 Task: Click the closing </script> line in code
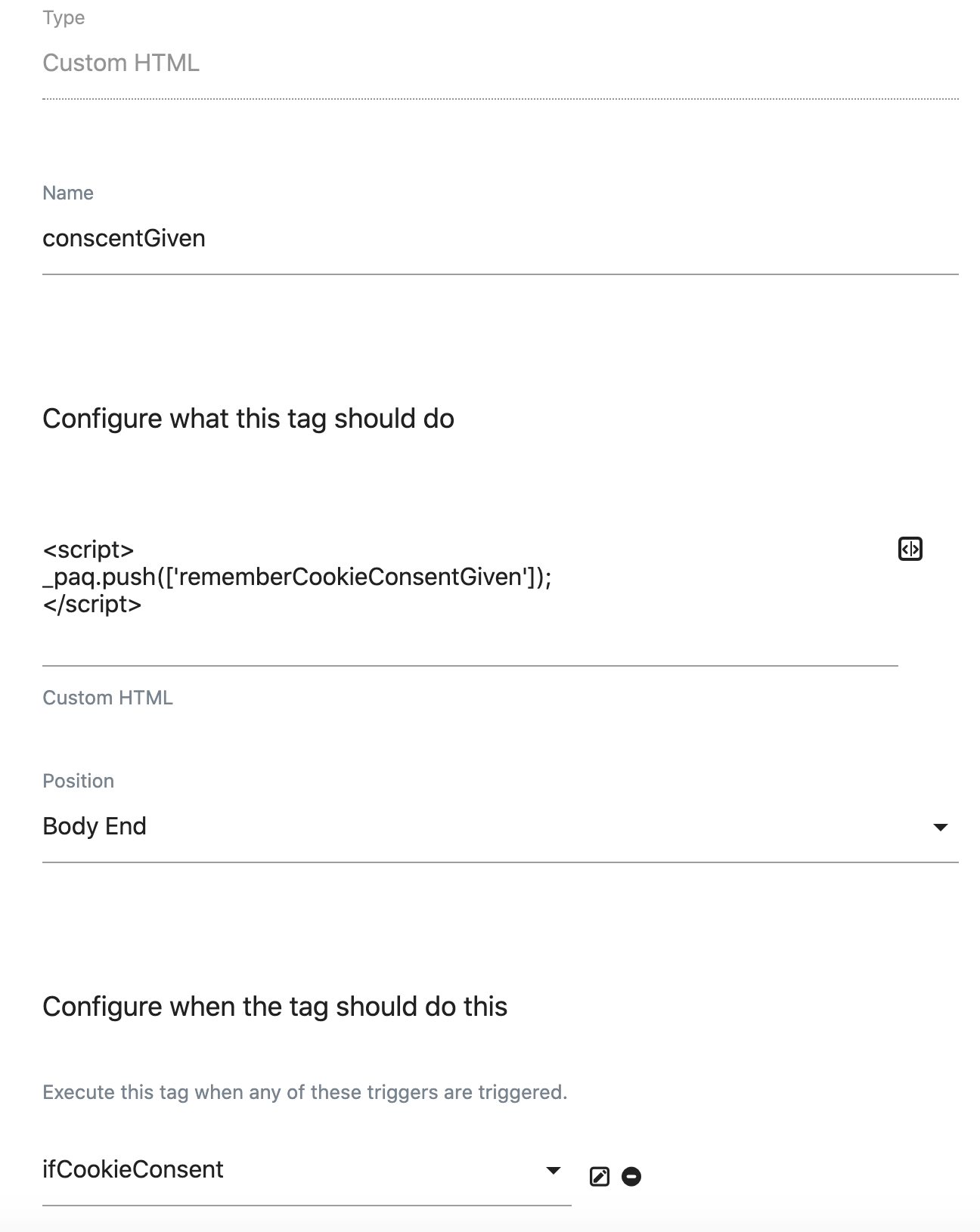[92, 604]
